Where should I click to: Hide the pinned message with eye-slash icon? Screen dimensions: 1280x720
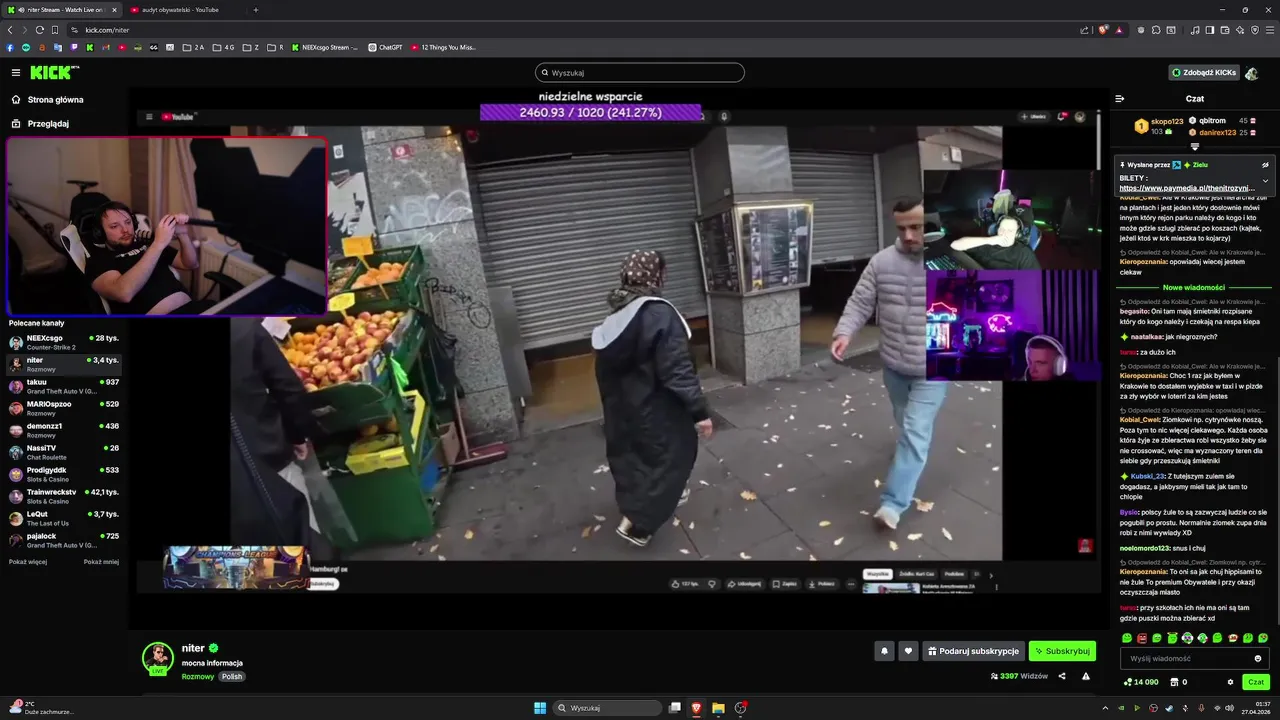click(1265, 164)
